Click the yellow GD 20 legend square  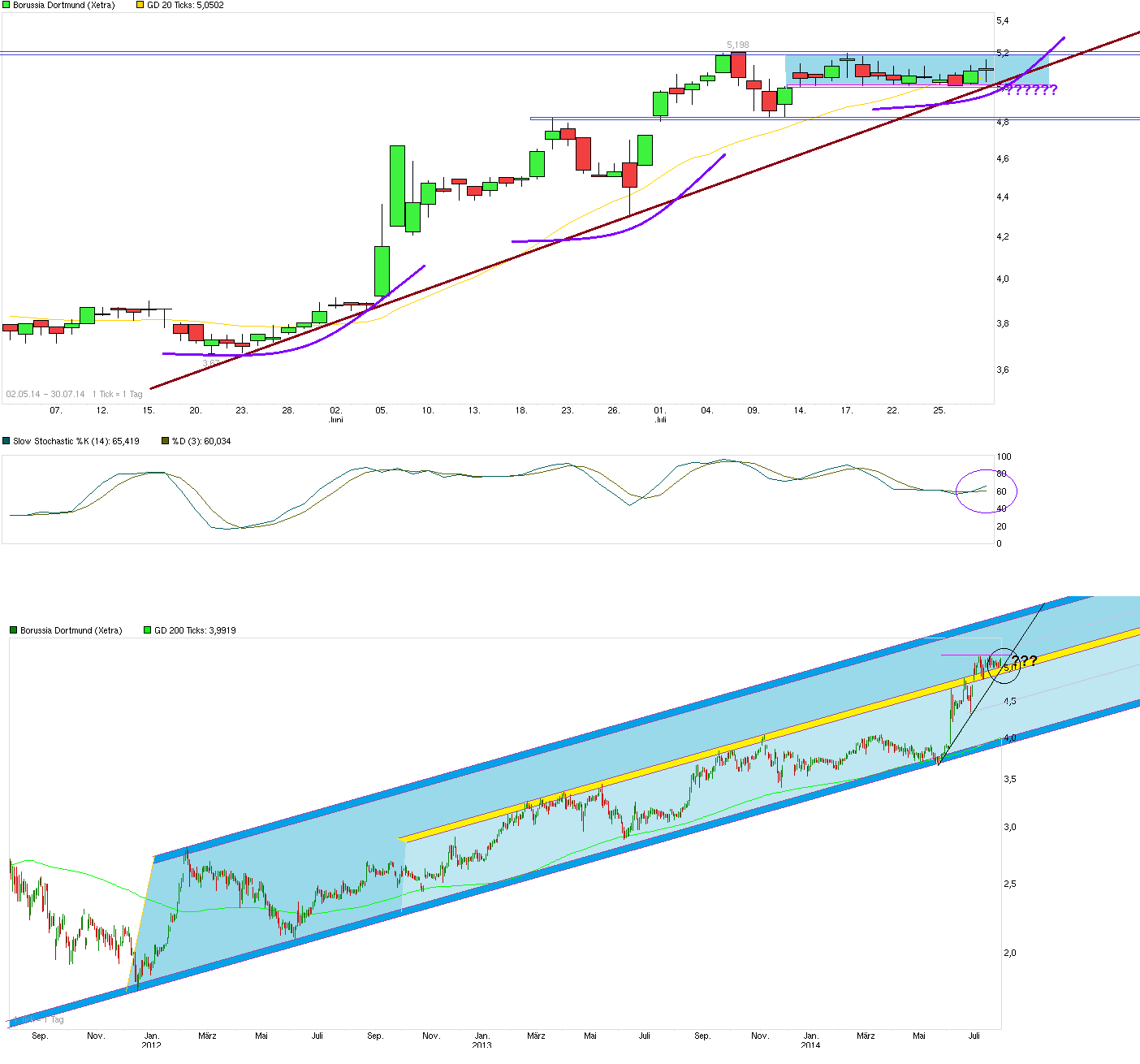pos(140,5)
